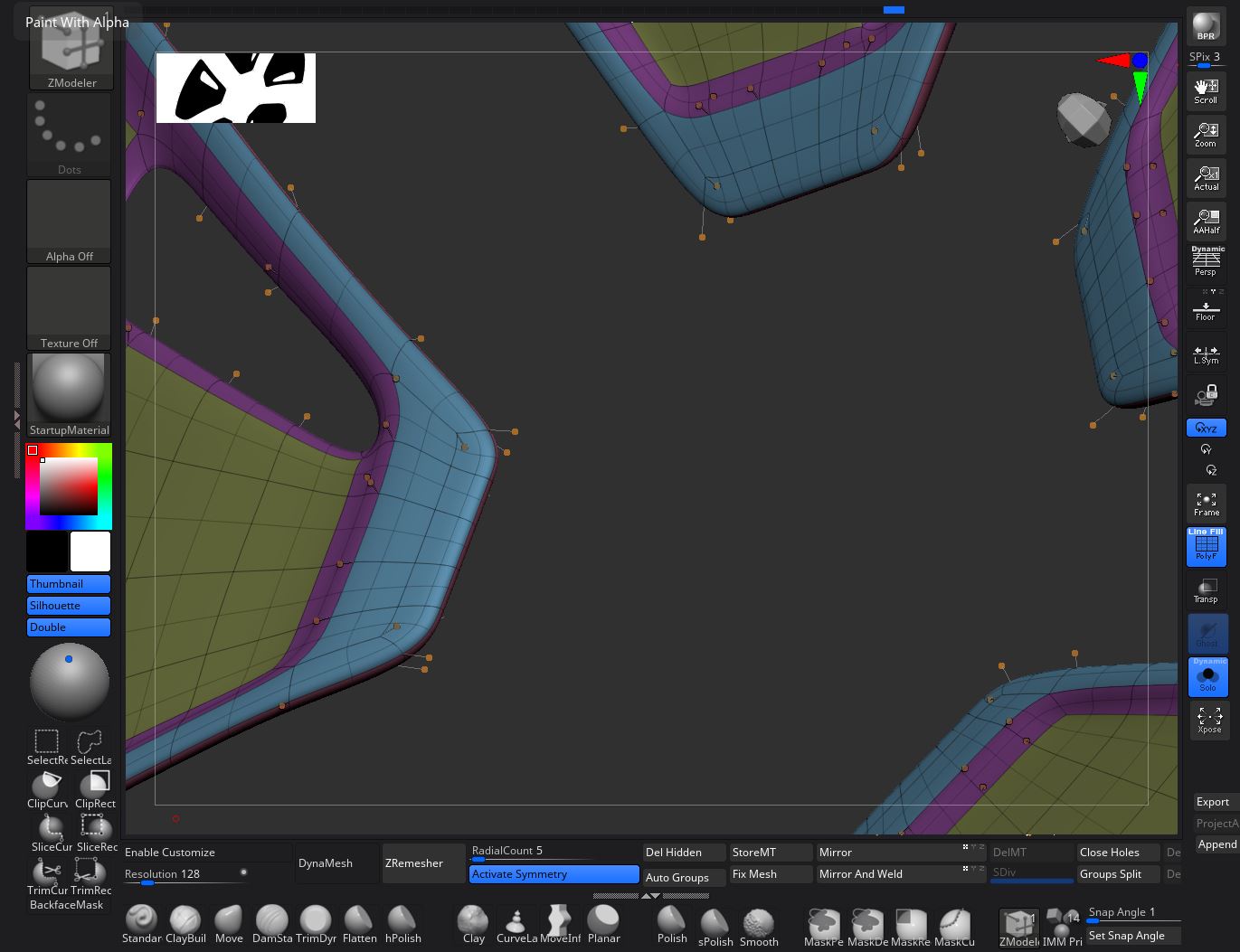Expand the divider arrows below toolbar
Screen dimensions: 1240x952
(651, 896)
